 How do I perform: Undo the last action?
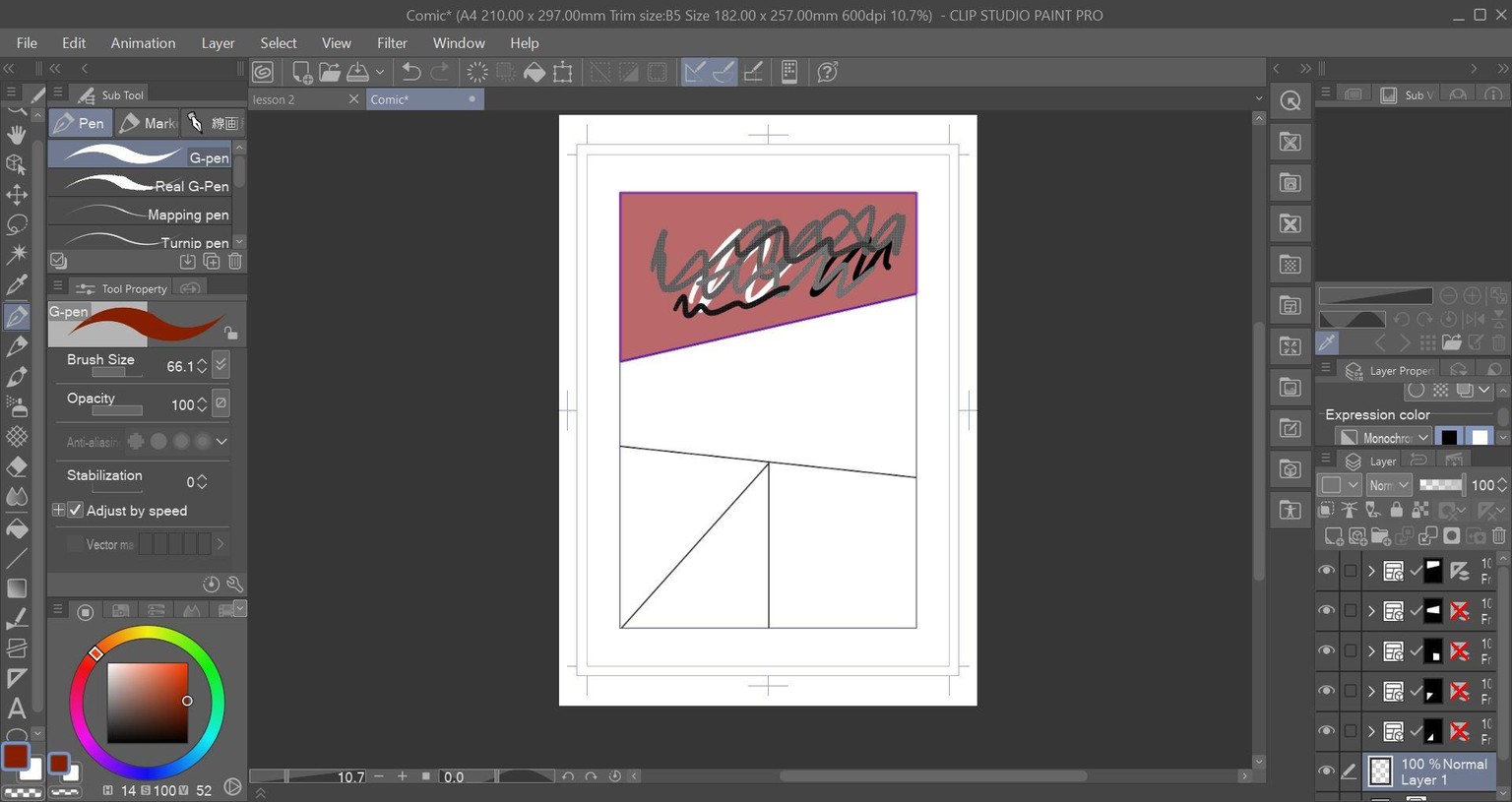411,72
